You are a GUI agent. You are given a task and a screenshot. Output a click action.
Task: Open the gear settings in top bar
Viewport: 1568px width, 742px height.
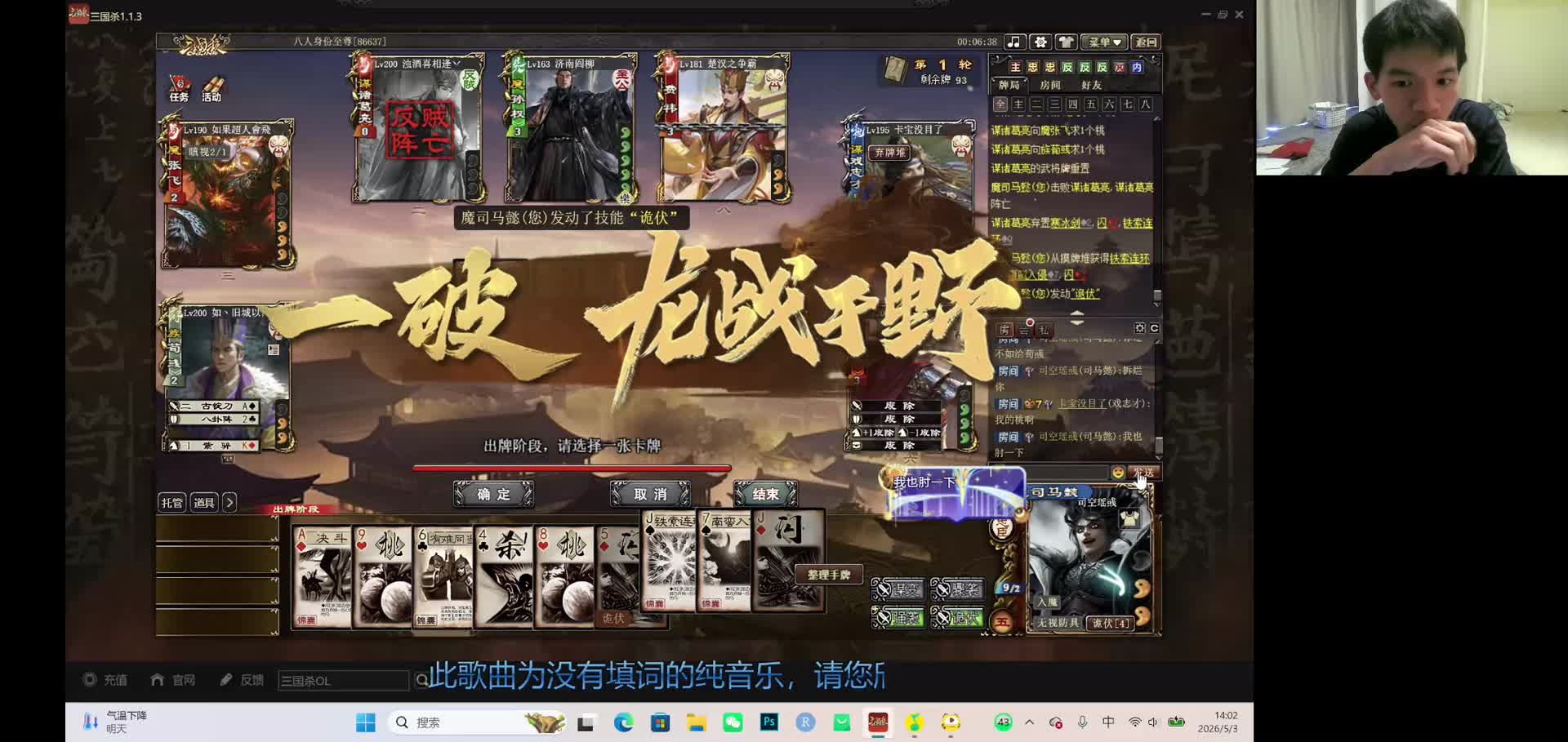1040,42
